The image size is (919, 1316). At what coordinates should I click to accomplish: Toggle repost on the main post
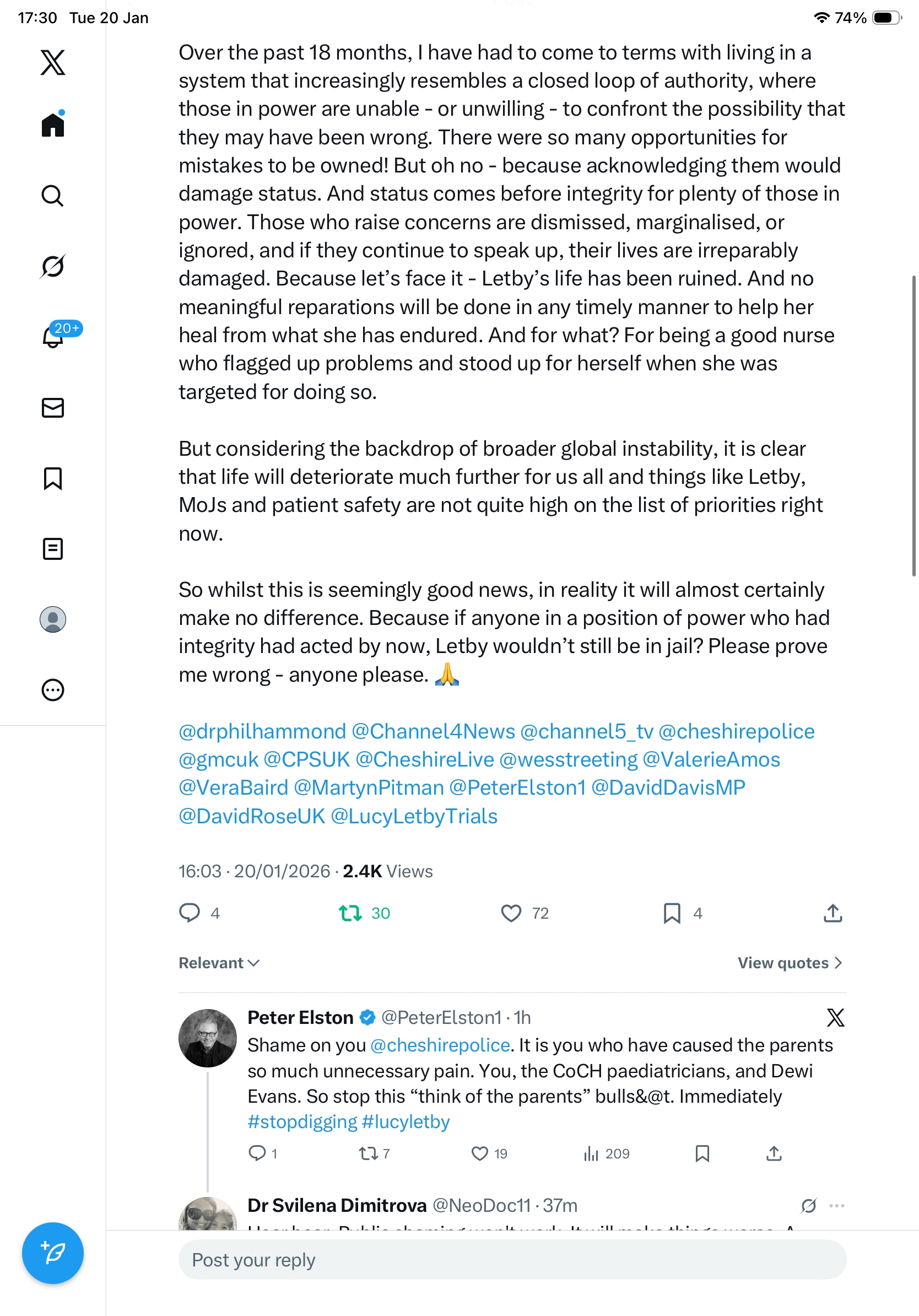tap(350, 913)
